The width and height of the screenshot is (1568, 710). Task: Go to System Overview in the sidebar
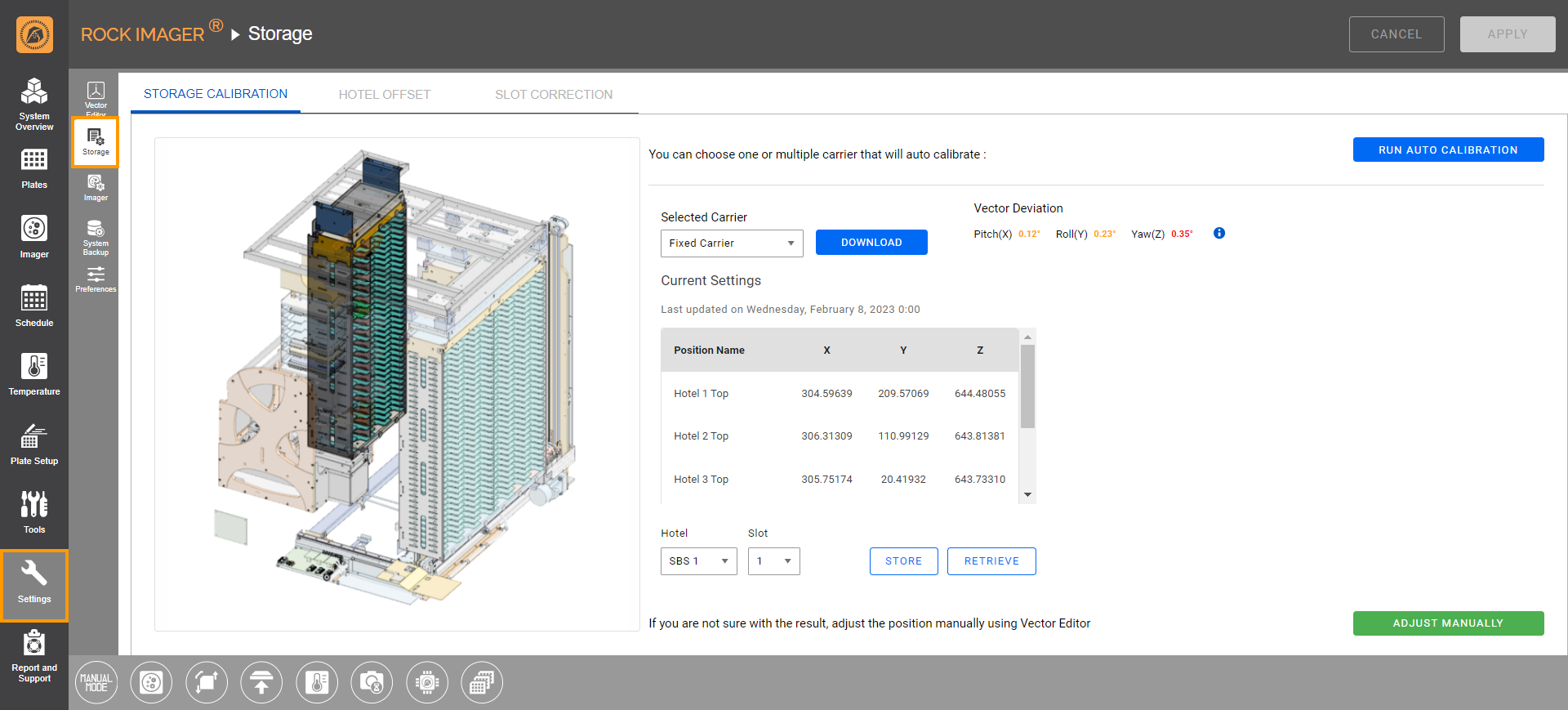point(34,104)
